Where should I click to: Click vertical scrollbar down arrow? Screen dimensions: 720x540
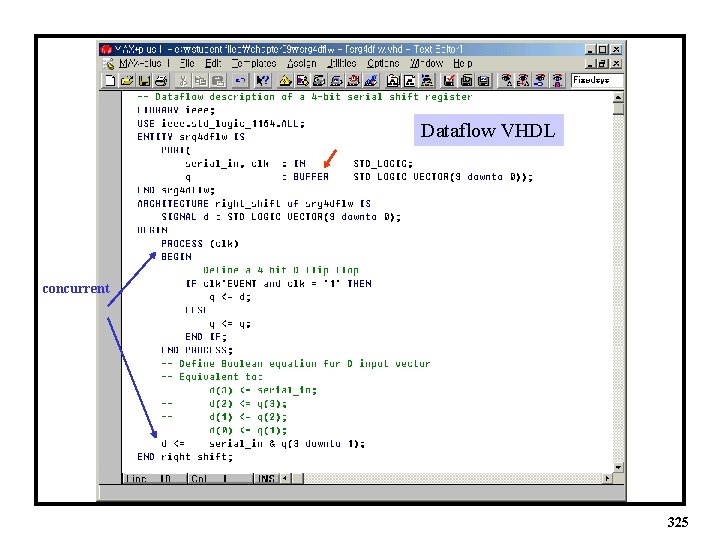click(x=618, y=467)
